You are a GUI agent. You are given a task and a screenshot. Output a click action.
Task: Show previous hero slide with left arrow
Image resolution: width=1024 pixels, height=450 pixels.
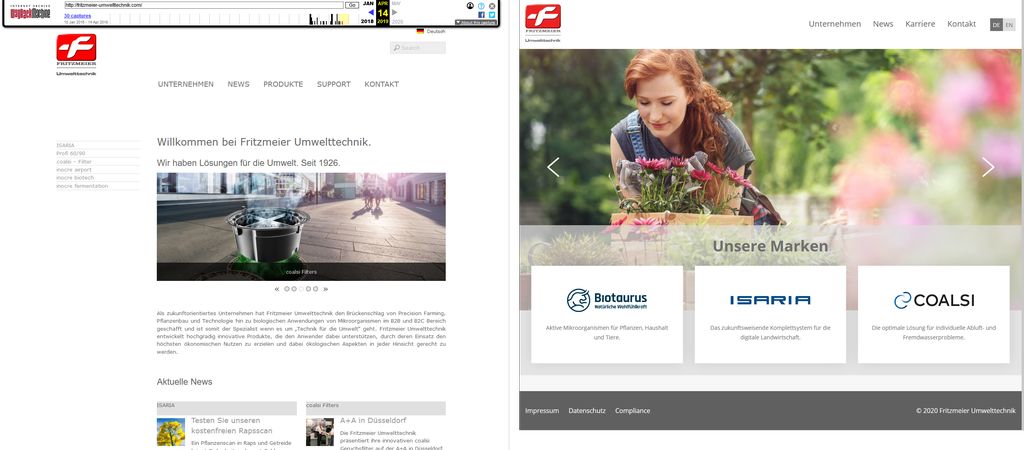pyautogui.click(x=553, y=167)
